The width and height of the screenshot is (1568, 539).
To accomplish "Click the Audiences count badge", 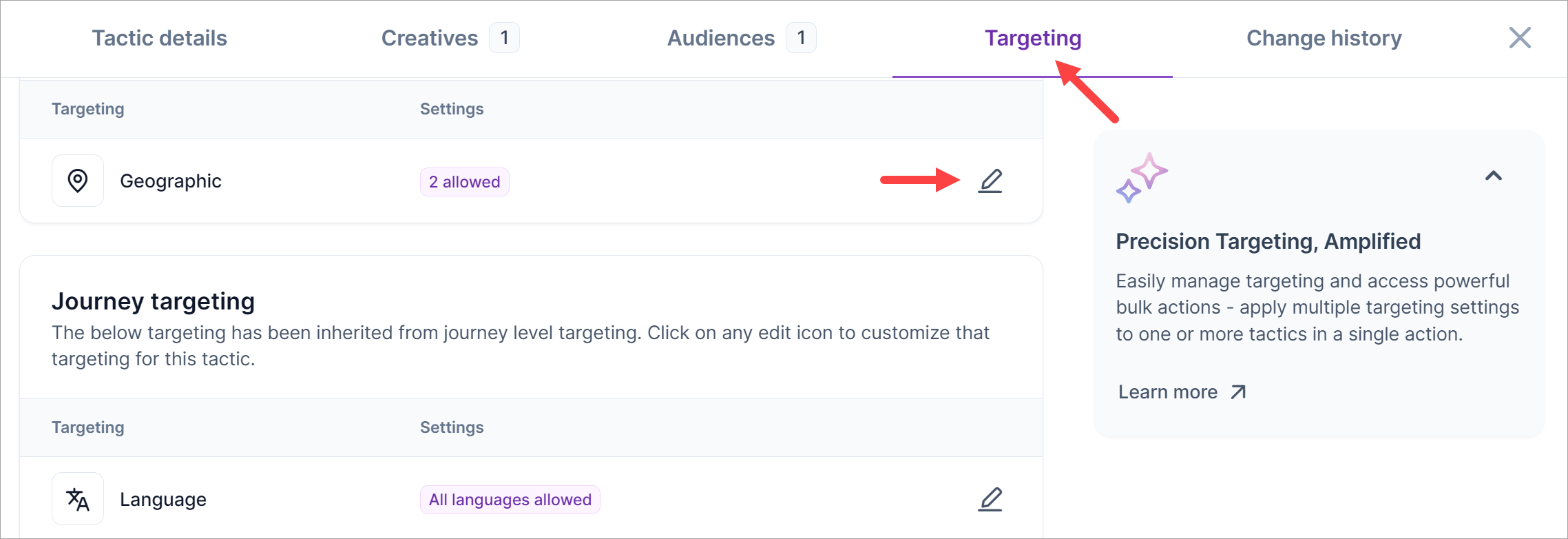I will [x=801, y=38].
